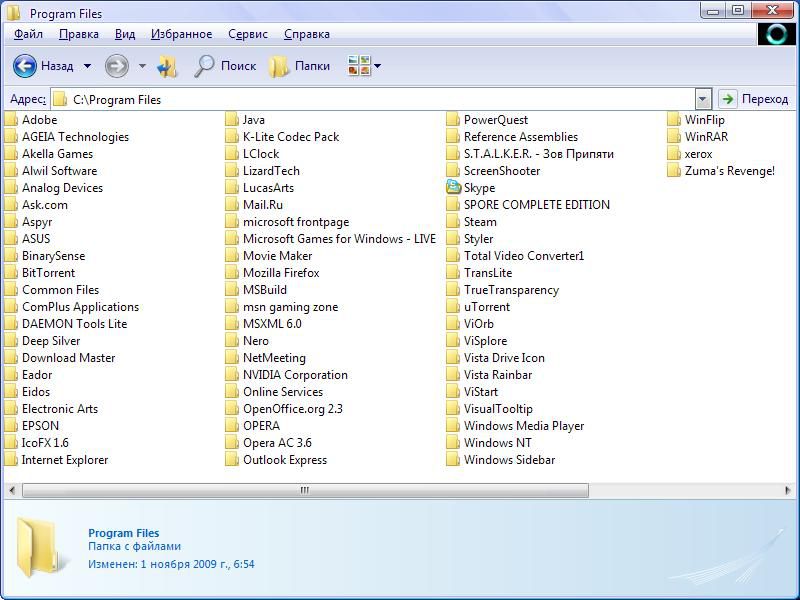
Task: Click the Views icon in toolbar
Action: click(359, 66)
